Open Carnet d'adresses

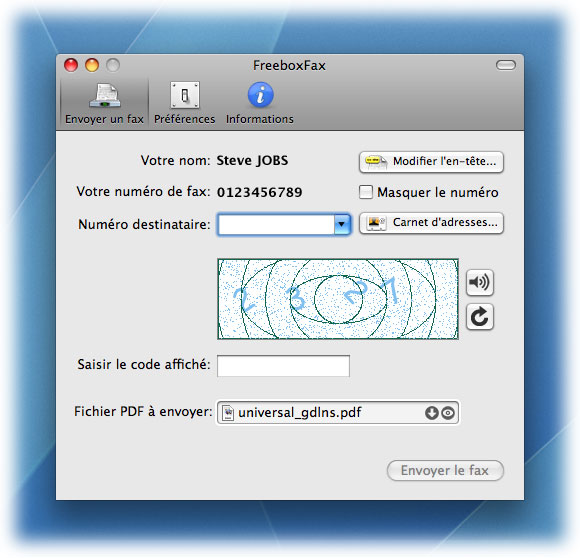[x=431, y=223]
